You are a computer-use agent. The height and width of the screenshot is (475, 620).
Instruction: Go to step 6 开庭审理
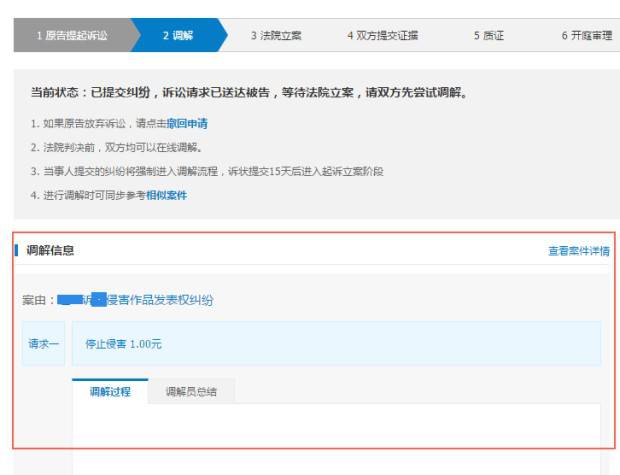[587, 36]
